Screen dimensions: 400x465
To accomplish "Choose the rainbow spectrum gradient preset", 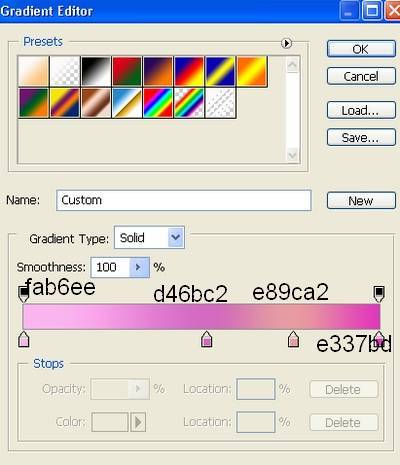I will [x=158, y=103].
